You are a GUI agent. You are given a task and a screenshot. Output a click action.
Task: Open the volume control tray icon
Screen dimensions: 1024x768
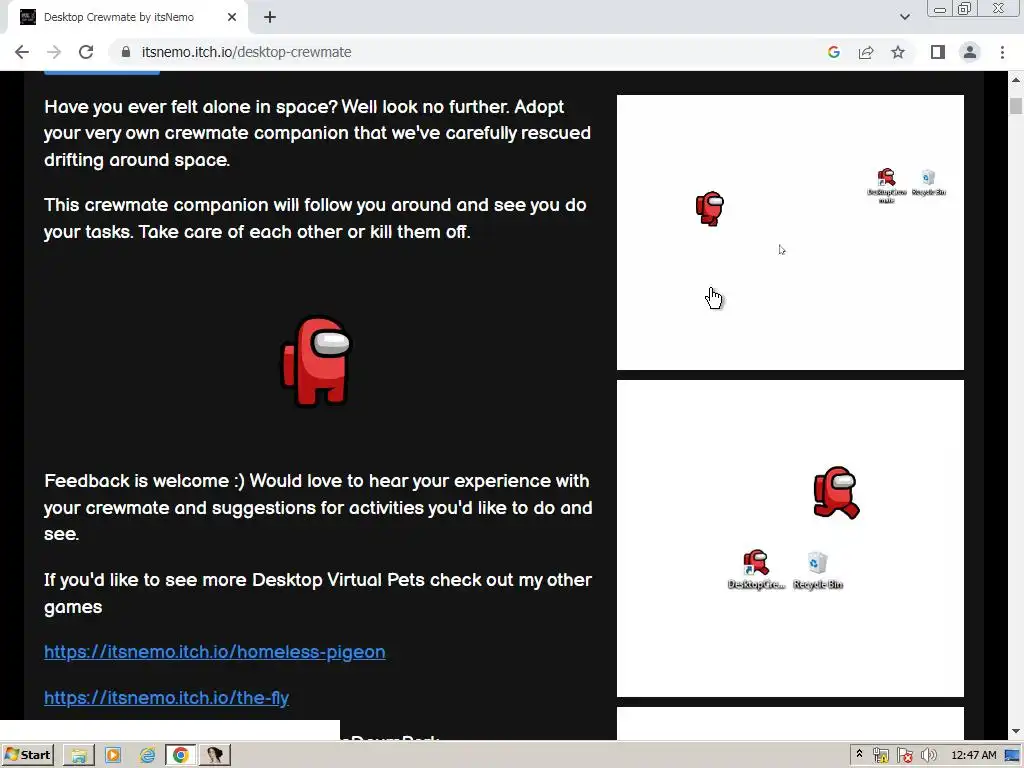928,755
